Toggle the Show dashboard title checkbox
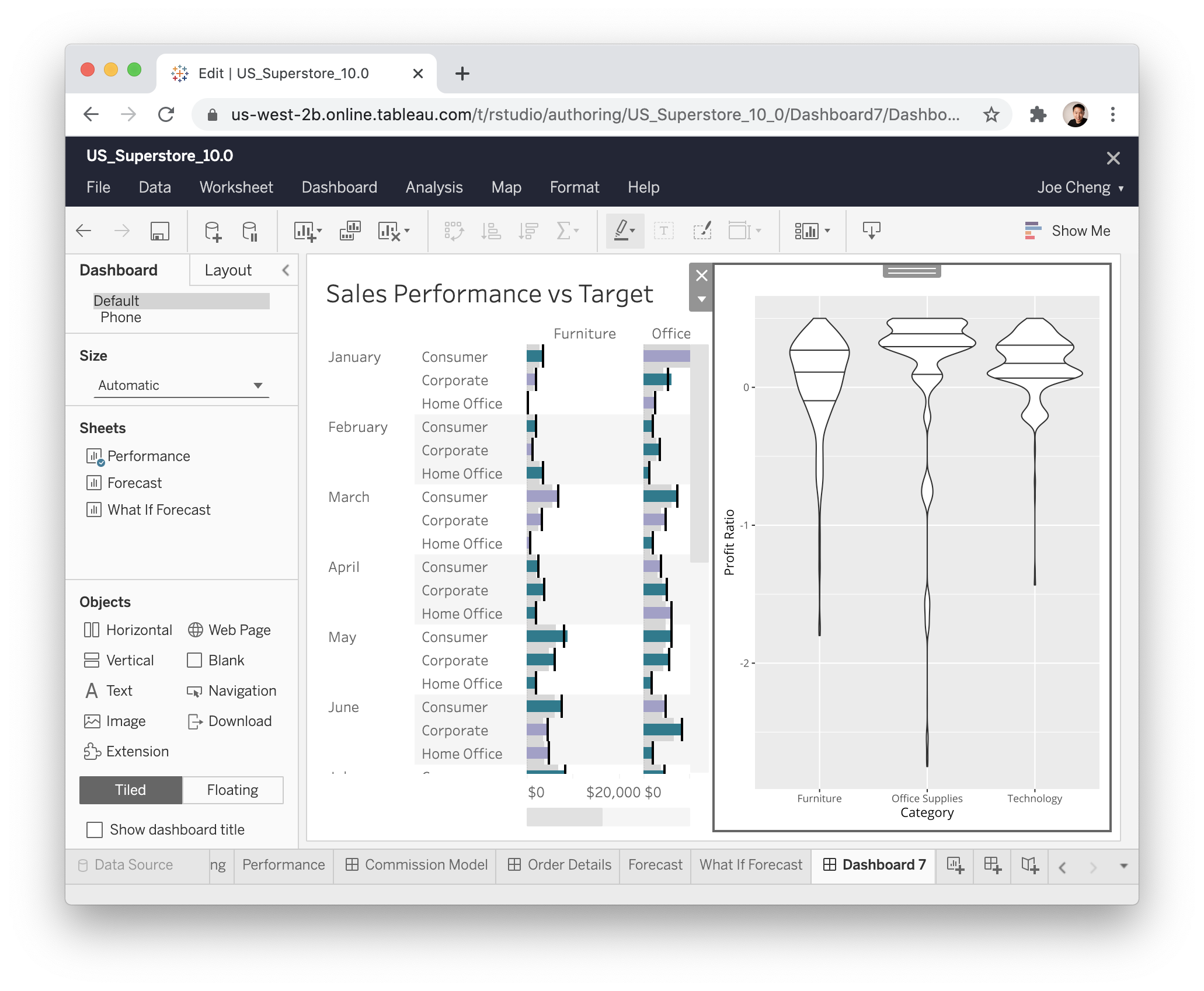The image size is (1204, 991). click(95, 829)
